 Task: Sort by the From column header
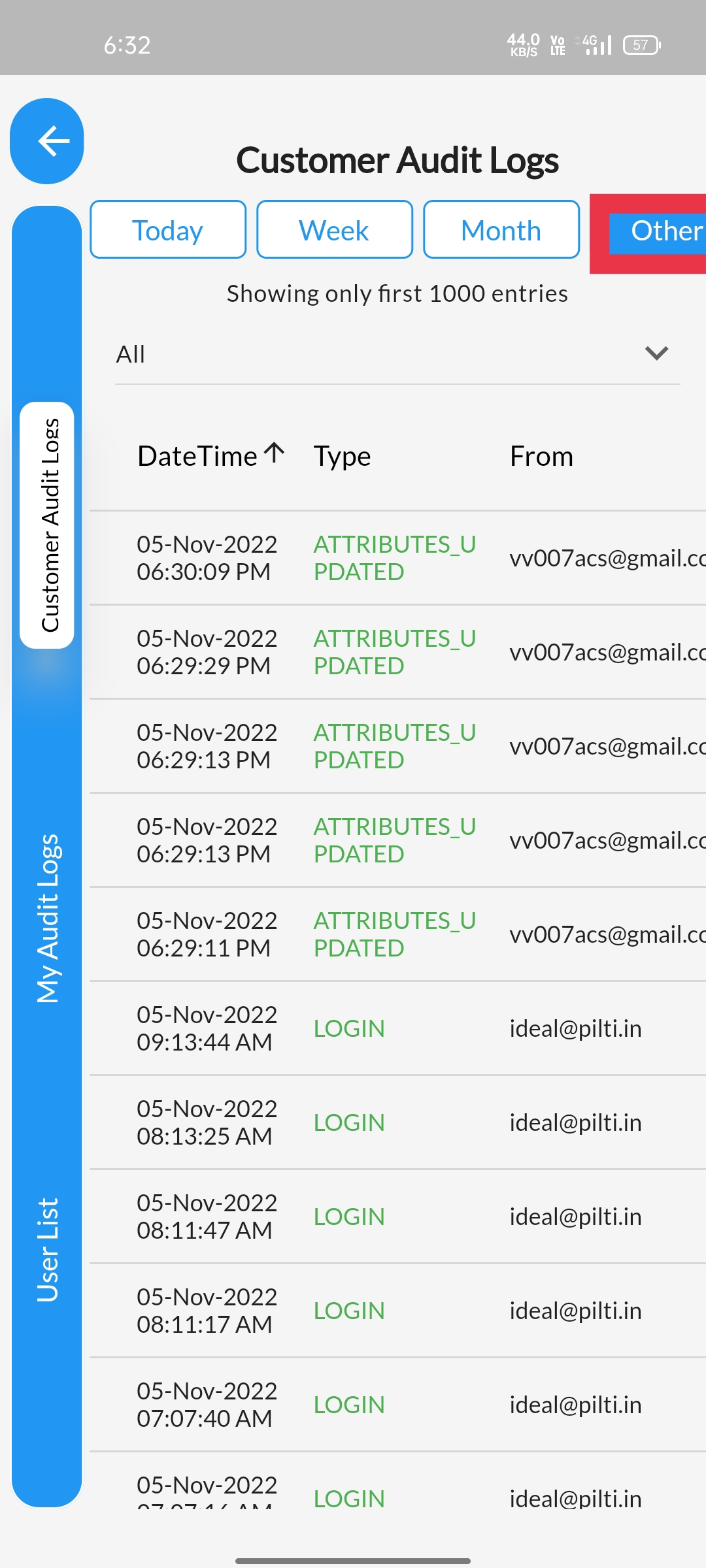(541, 457)
